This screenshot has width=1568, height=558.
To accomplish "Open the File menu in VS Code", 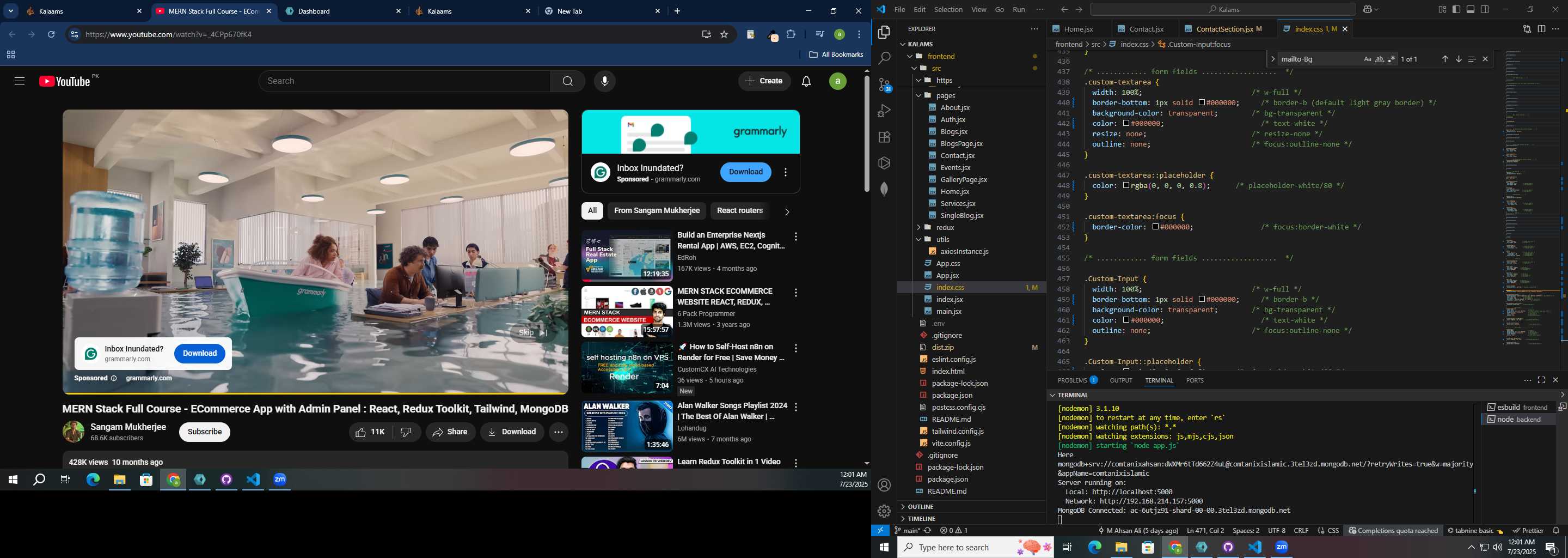I will pos(899,10).
